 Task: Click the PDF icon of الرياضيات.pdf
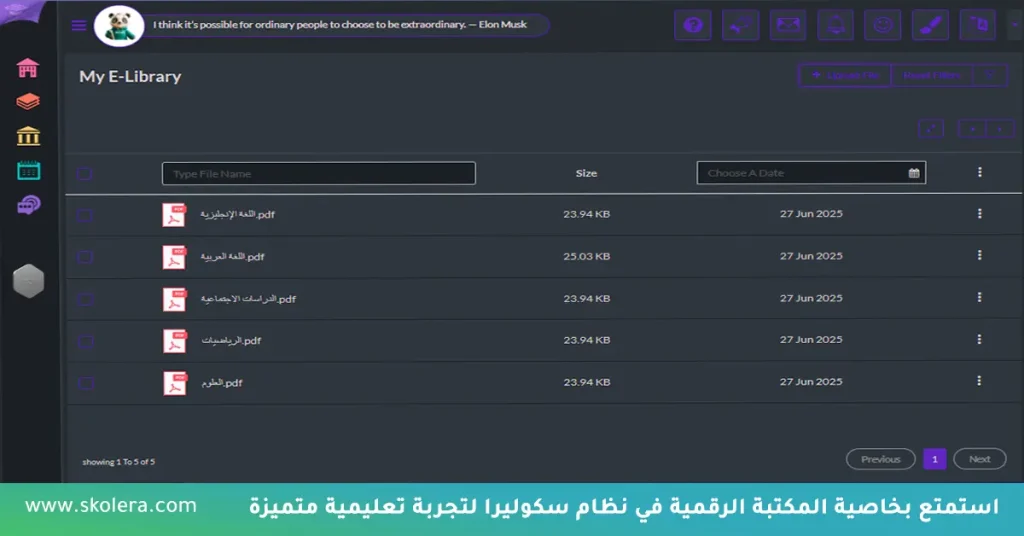174,341
